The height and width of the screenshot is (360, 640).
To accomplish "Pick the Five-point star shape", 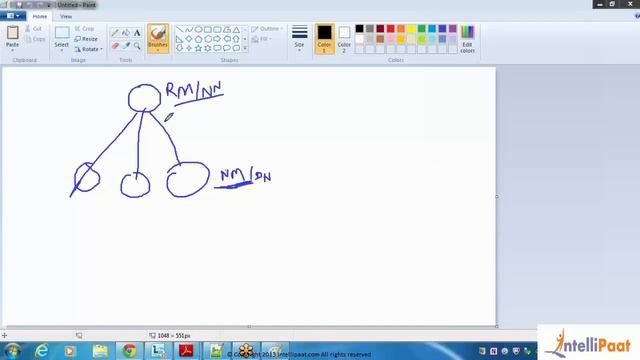I will (x=198, y=48).
